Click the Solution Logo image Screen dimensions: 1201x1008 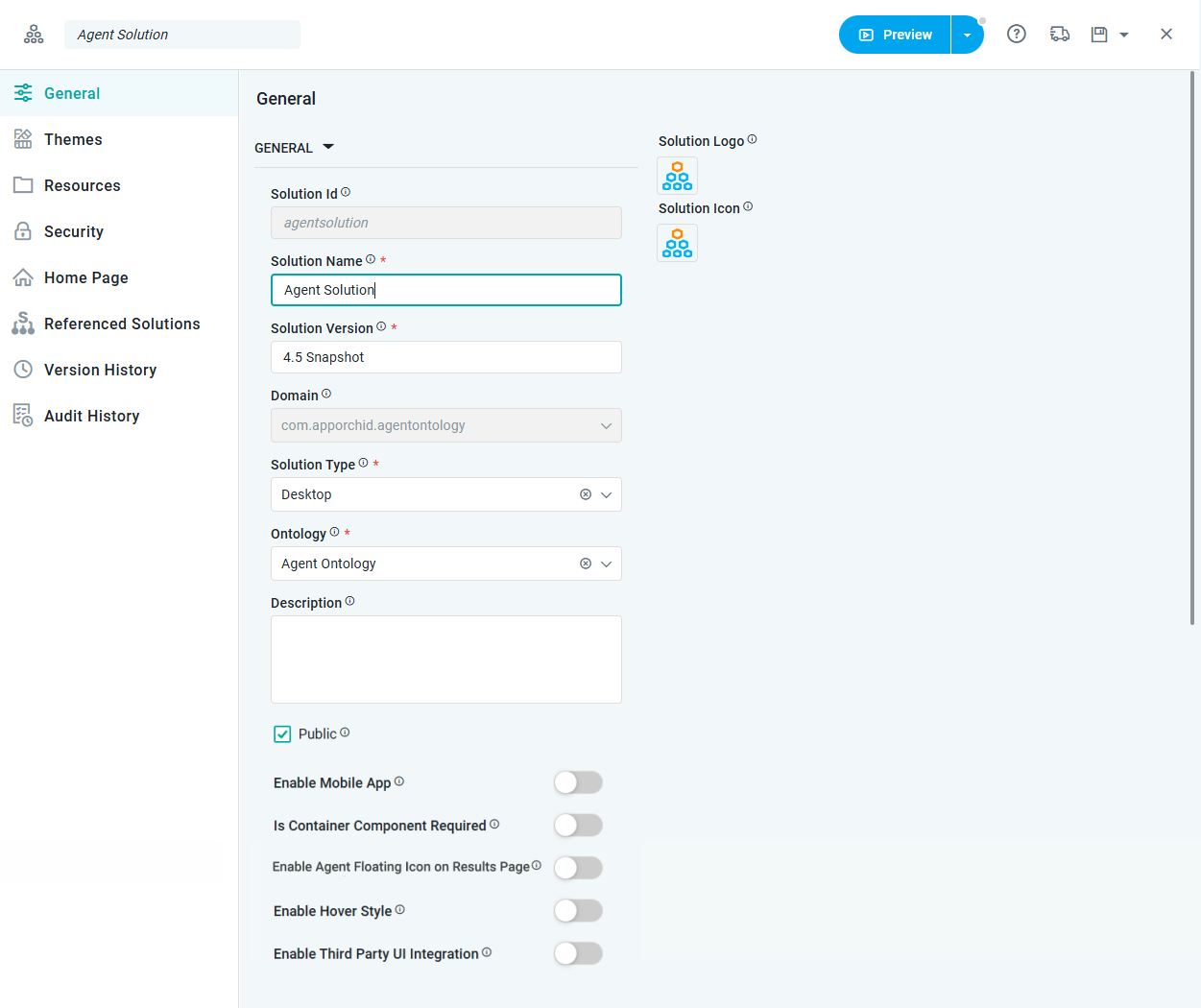click(678, 176)
